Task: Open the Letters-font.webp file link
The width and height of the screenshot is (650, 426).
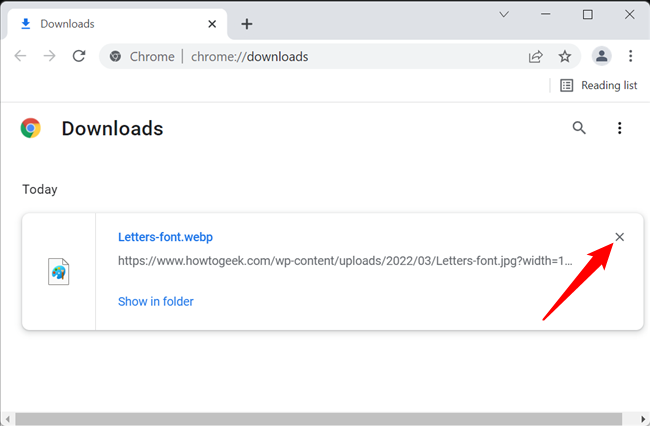Action: [x=165, y=237]
